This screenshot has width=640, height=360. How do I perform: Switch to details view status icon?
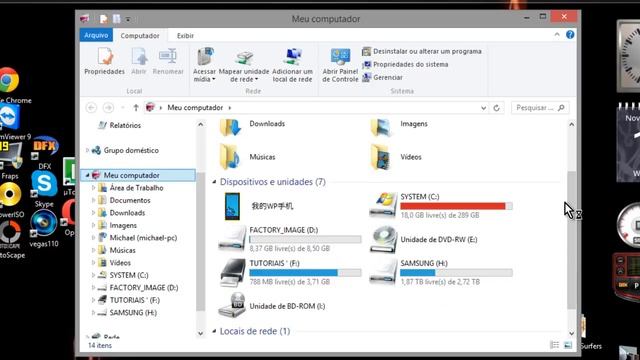click(x=555, y=345)
